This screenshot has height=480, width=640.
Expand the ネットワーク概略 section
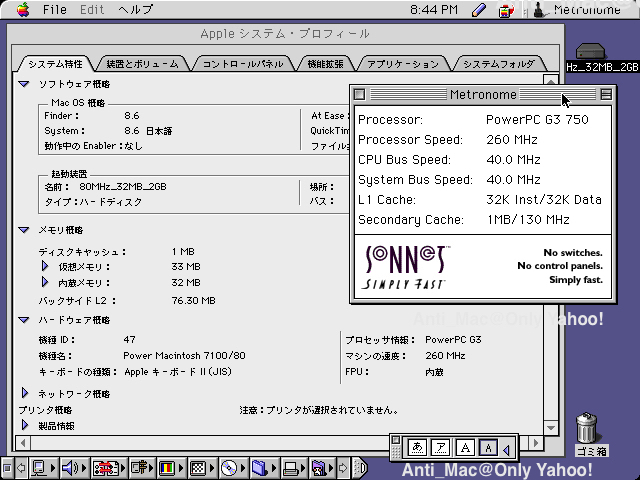[x=24, y=393]
